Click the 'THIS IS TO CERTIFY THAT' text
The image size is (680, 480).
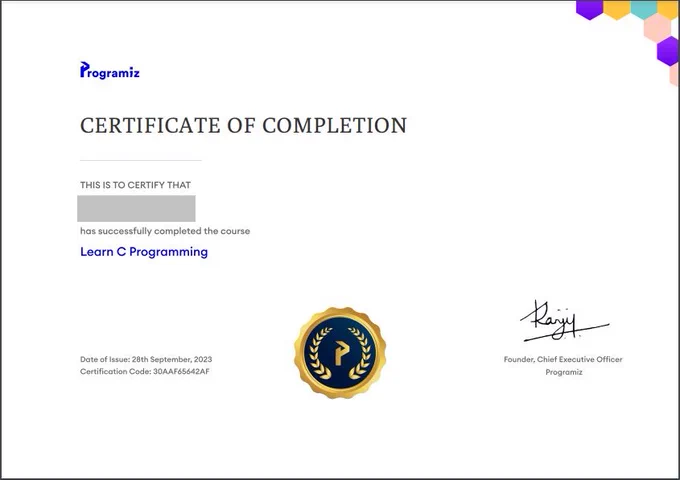click(x=135, y=185)
